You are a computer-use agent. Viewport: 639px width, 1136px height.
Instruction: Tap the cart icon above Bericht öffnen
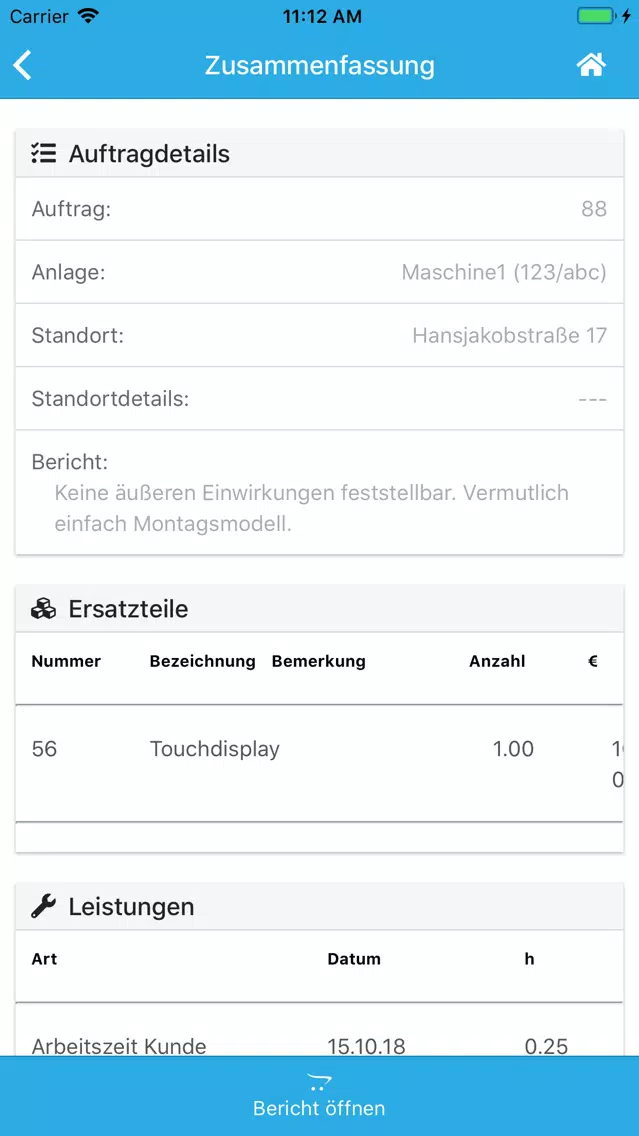tap(319, 1082)
